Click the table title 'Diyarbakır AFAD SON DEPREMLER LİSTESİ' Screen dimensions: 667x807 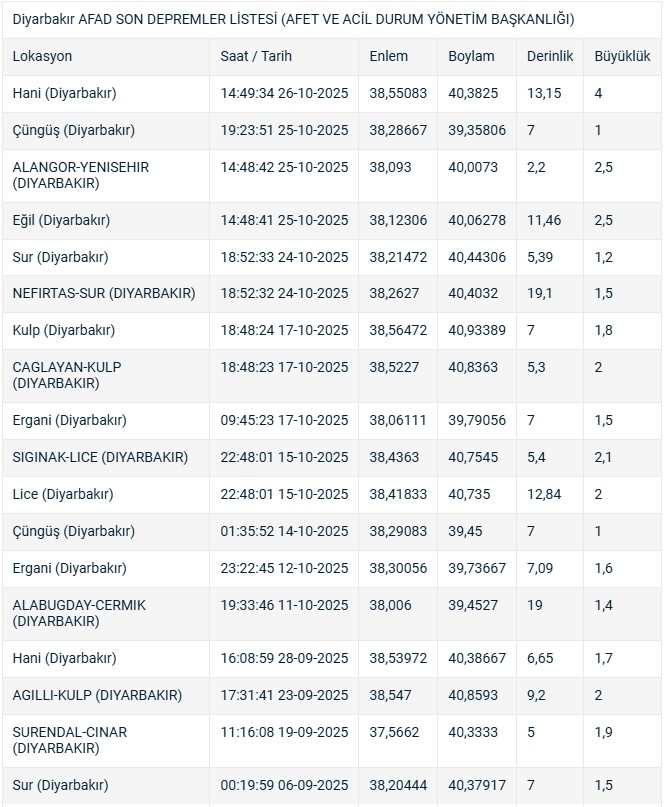click(x=294, y=19)
